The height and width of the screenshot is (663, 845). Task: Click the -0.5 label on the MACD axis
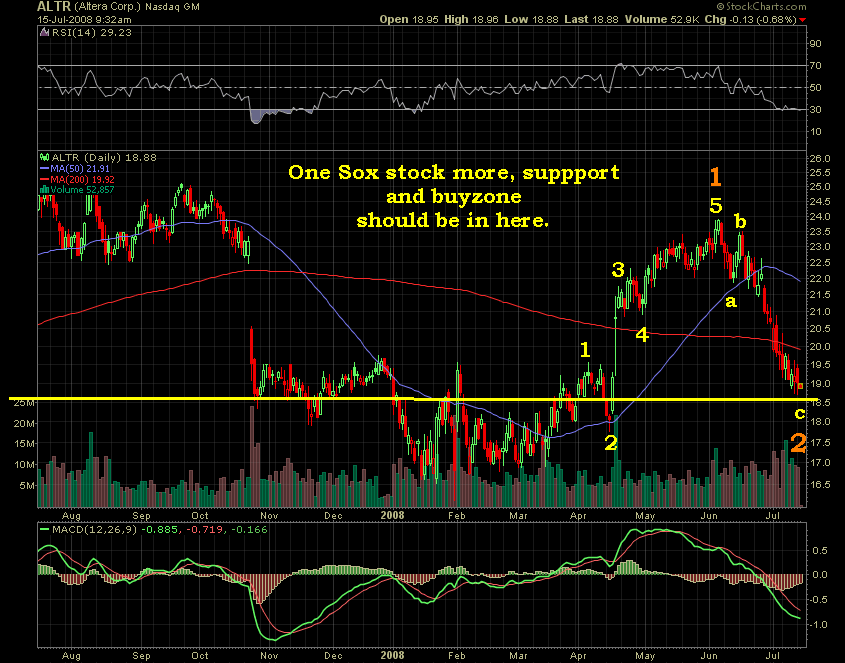819,599
